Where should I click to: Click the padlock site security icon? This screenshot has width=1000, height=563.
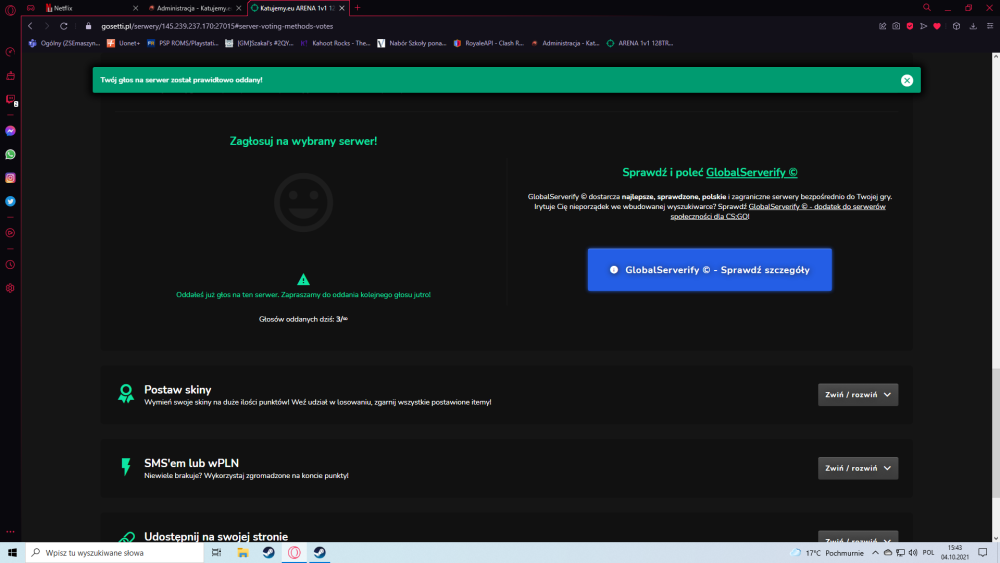tap(89, 26)
